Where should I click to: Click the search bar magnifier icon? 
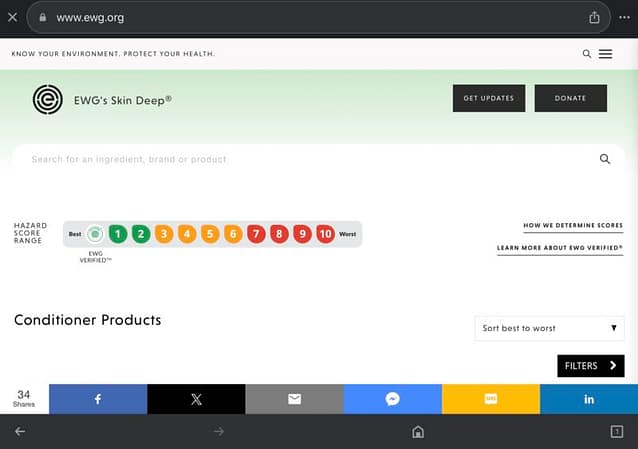(605, 159)
